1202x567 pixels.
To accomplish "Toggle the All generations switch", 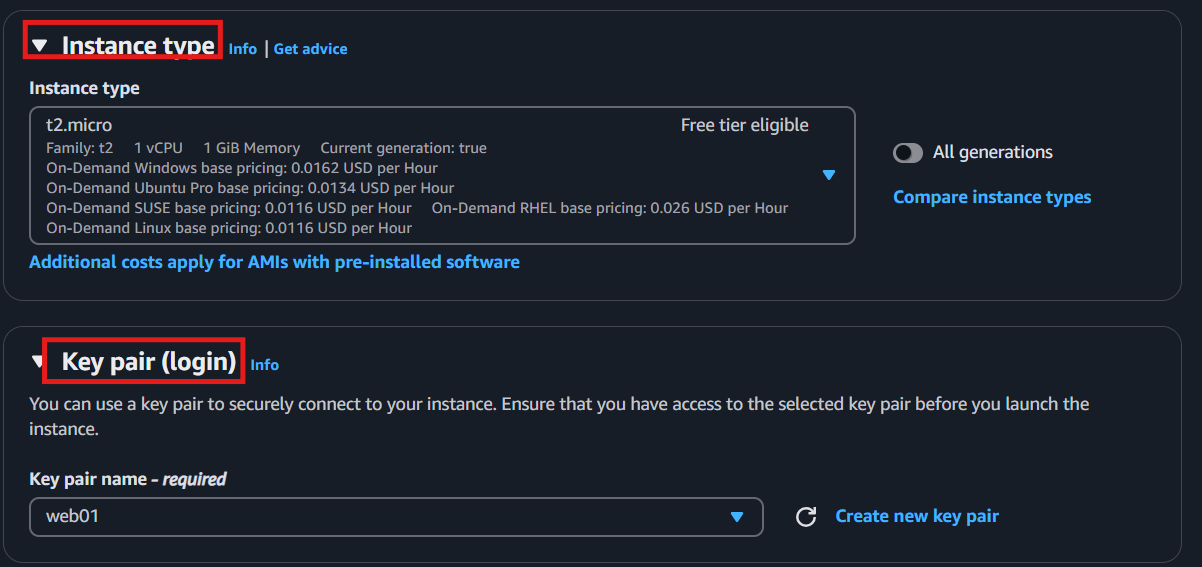I will pyautogui.click(x=908, y=152).
